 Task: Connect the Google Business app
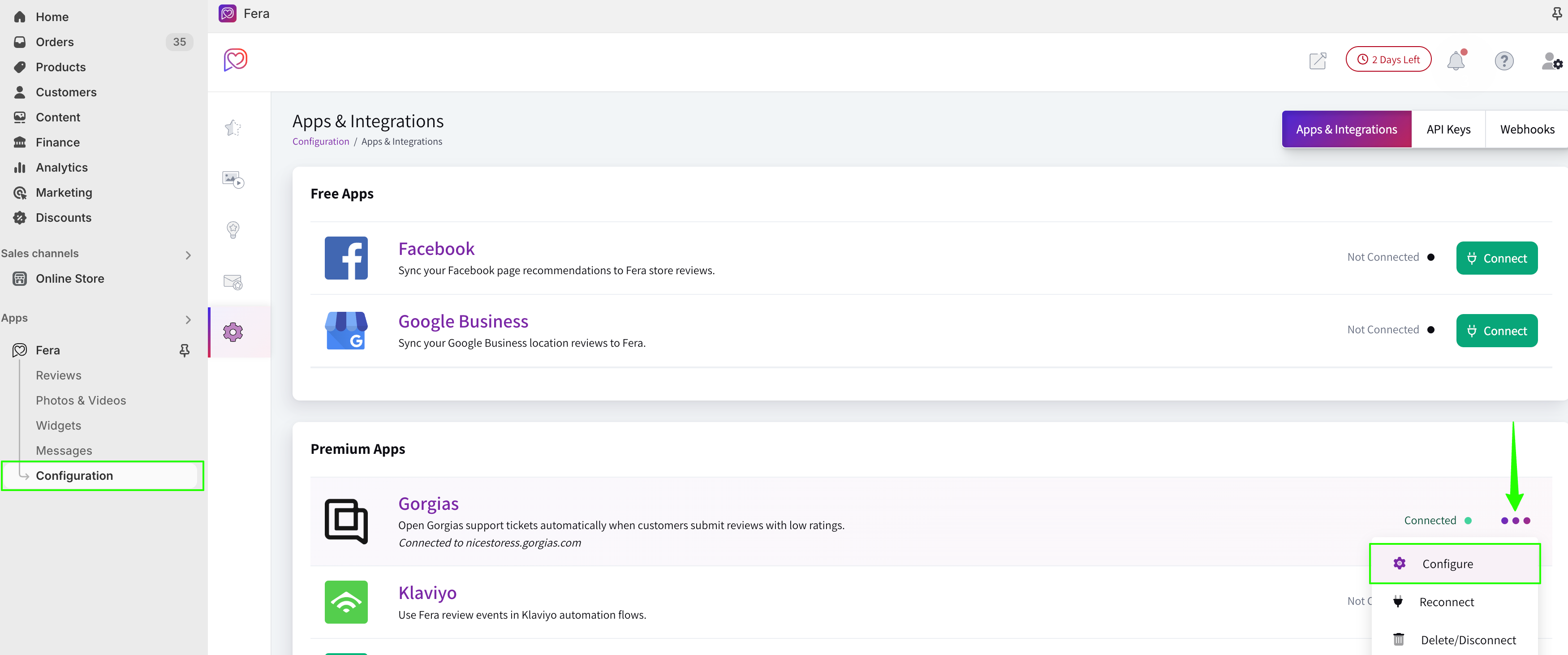pos(1497,331)
